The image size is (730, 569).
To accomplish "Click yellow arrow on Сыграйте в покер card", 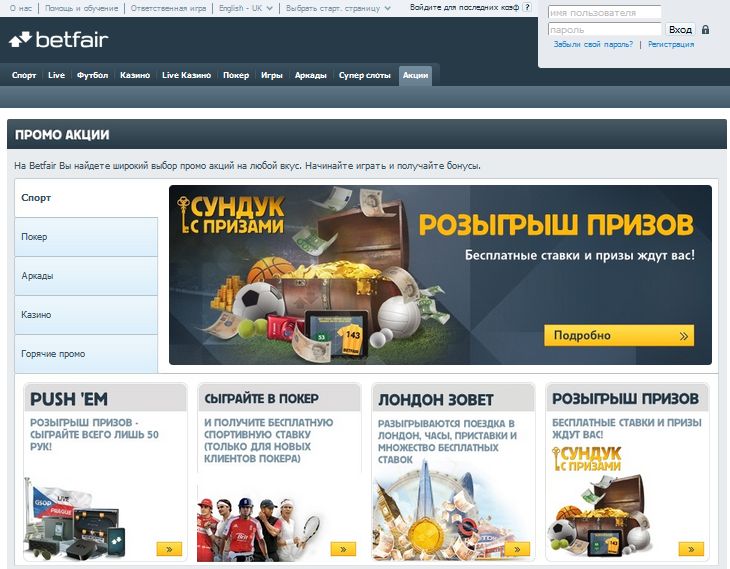I will (343, 549).
